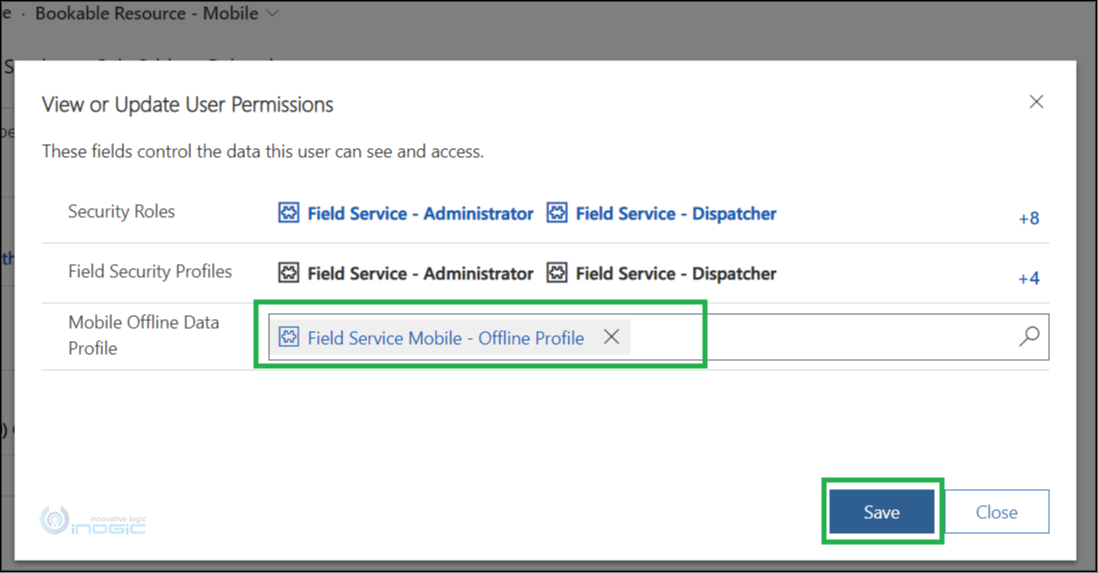Click the Offline Profile entity icon
The width and height of the screenshot is (1098, 573).
(289, 337)
